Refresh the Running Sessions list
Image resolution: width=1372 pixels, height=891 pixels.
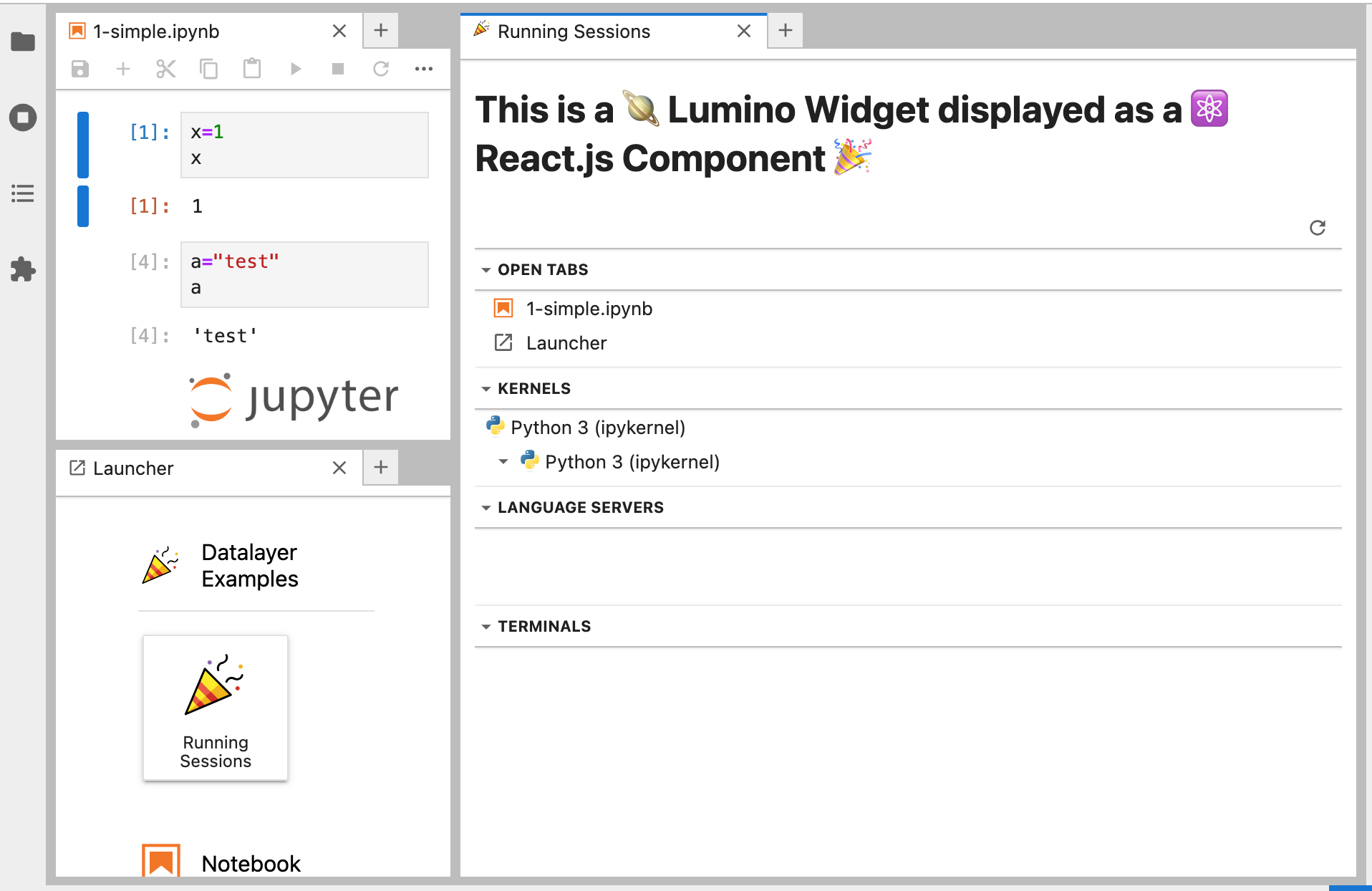coord(1318,228)
